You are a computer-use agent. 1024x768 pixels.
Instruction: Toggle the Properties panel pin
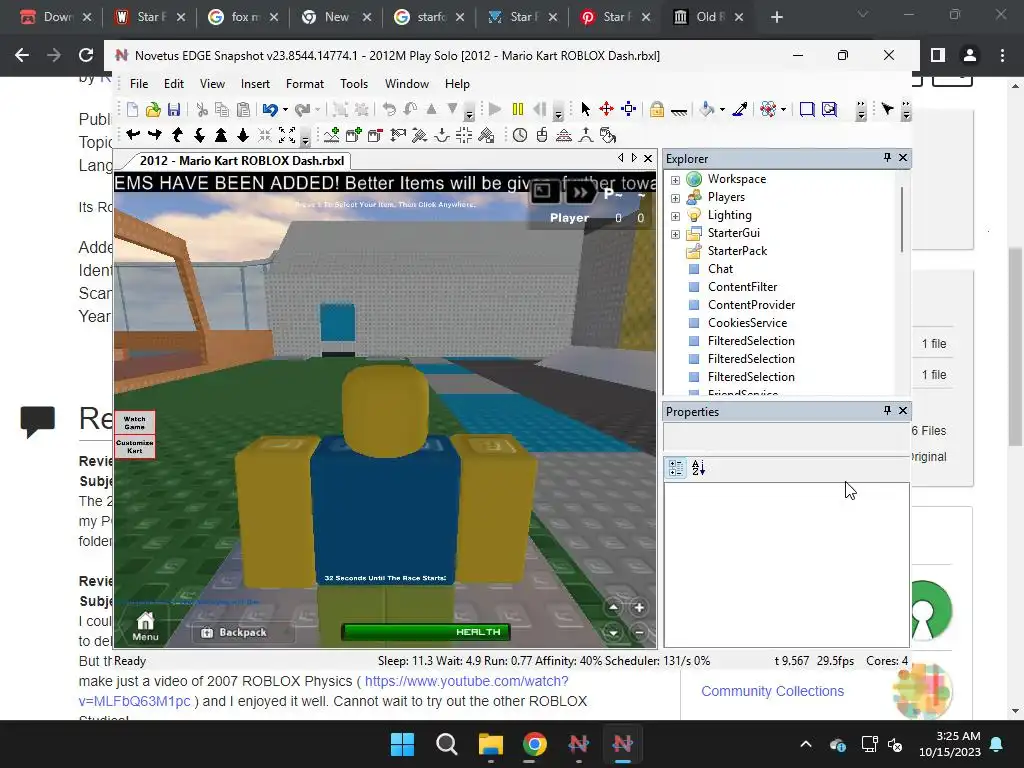(x=887, y=410)
